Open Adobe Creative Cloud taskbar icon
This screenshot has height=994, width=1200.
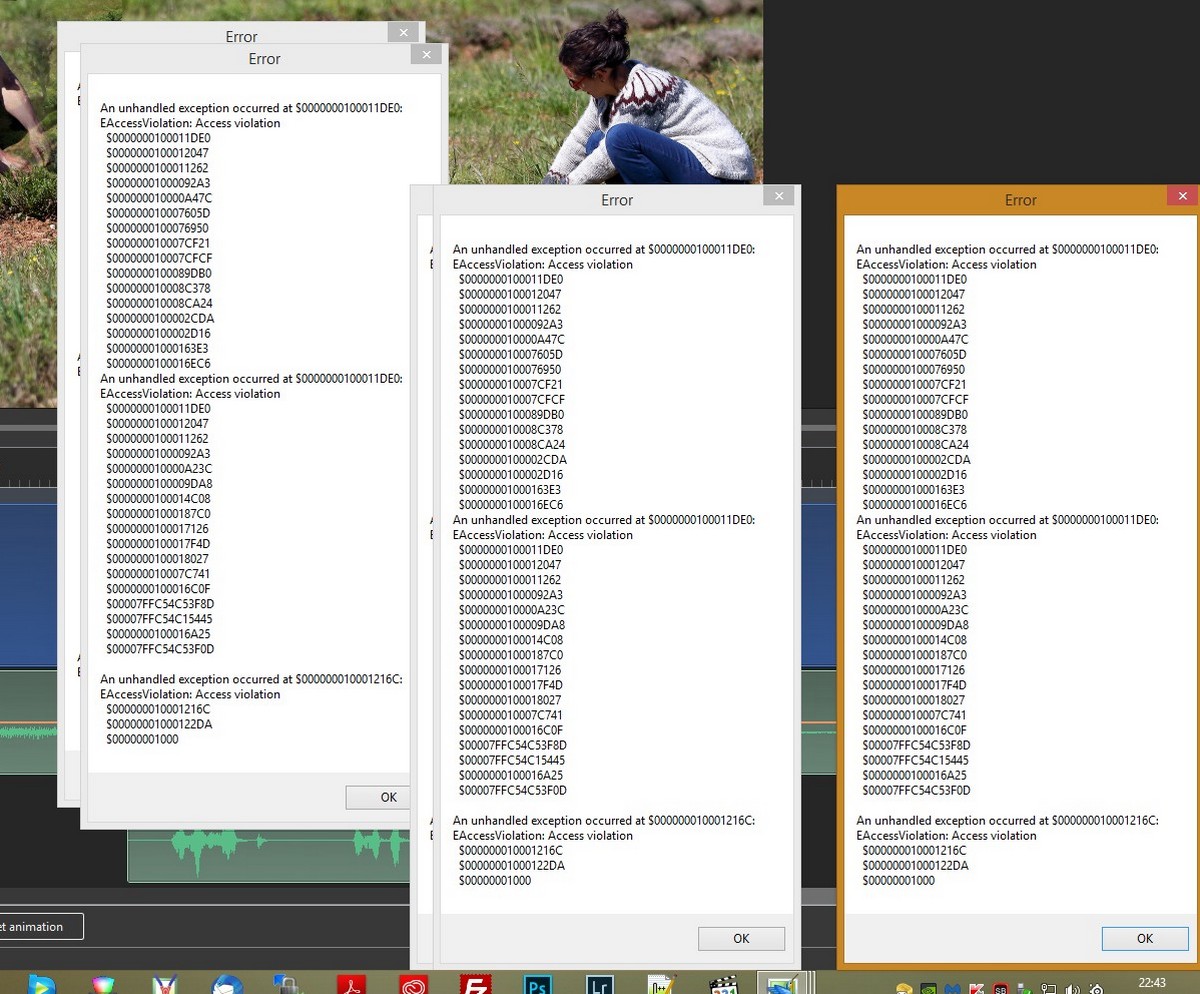click(x=414, y=985)
